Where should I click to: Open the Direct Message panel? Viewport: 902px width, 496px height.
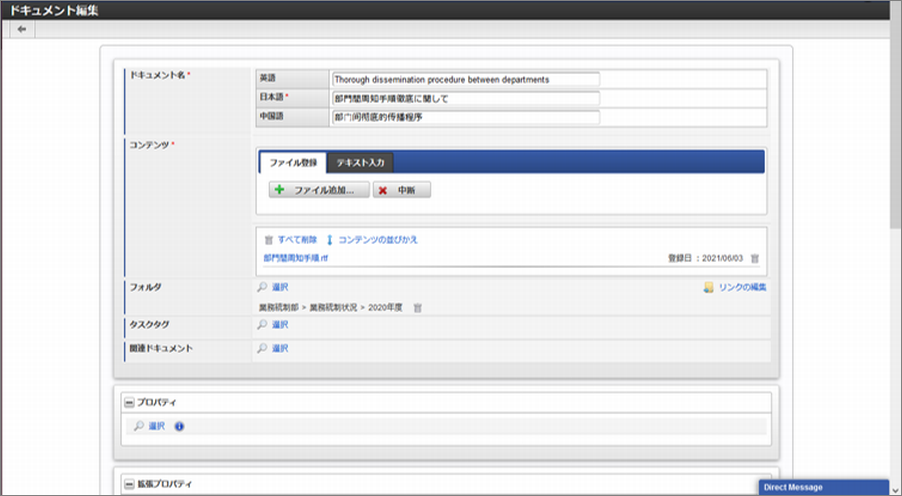click(x=822, y=487)
